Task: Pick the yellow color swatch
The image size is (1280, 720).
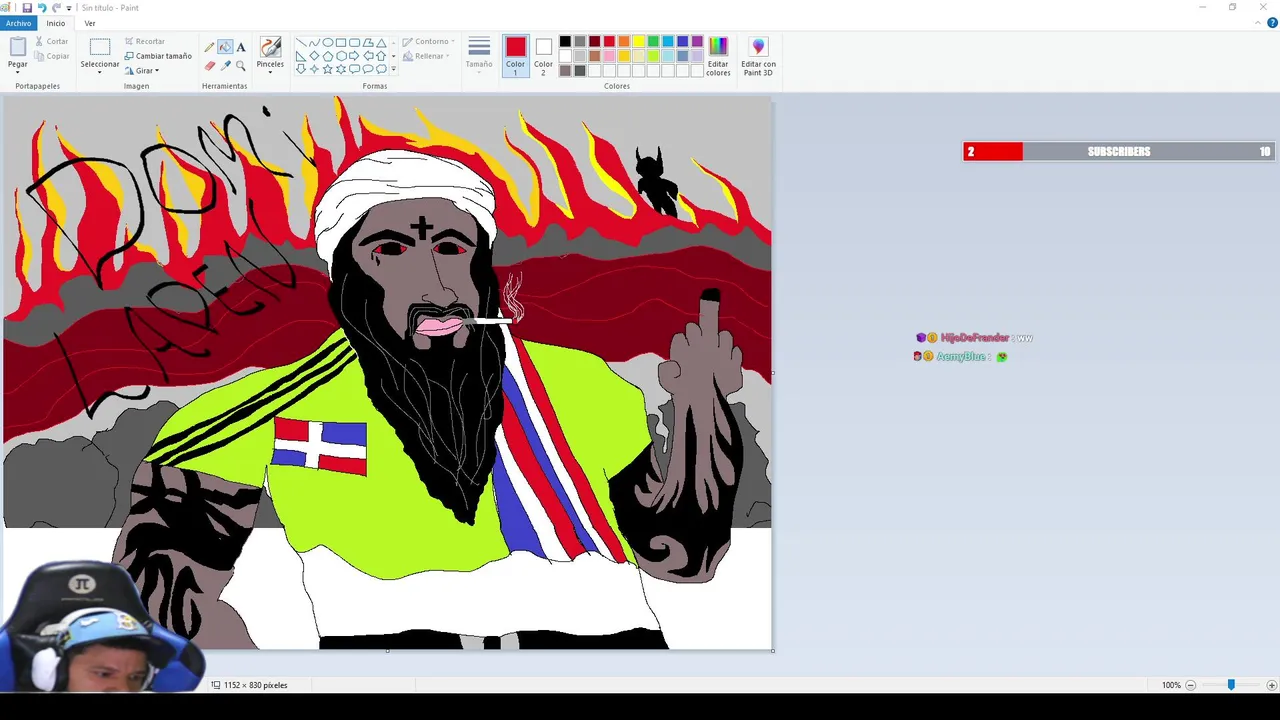Action: pos(638,42)
